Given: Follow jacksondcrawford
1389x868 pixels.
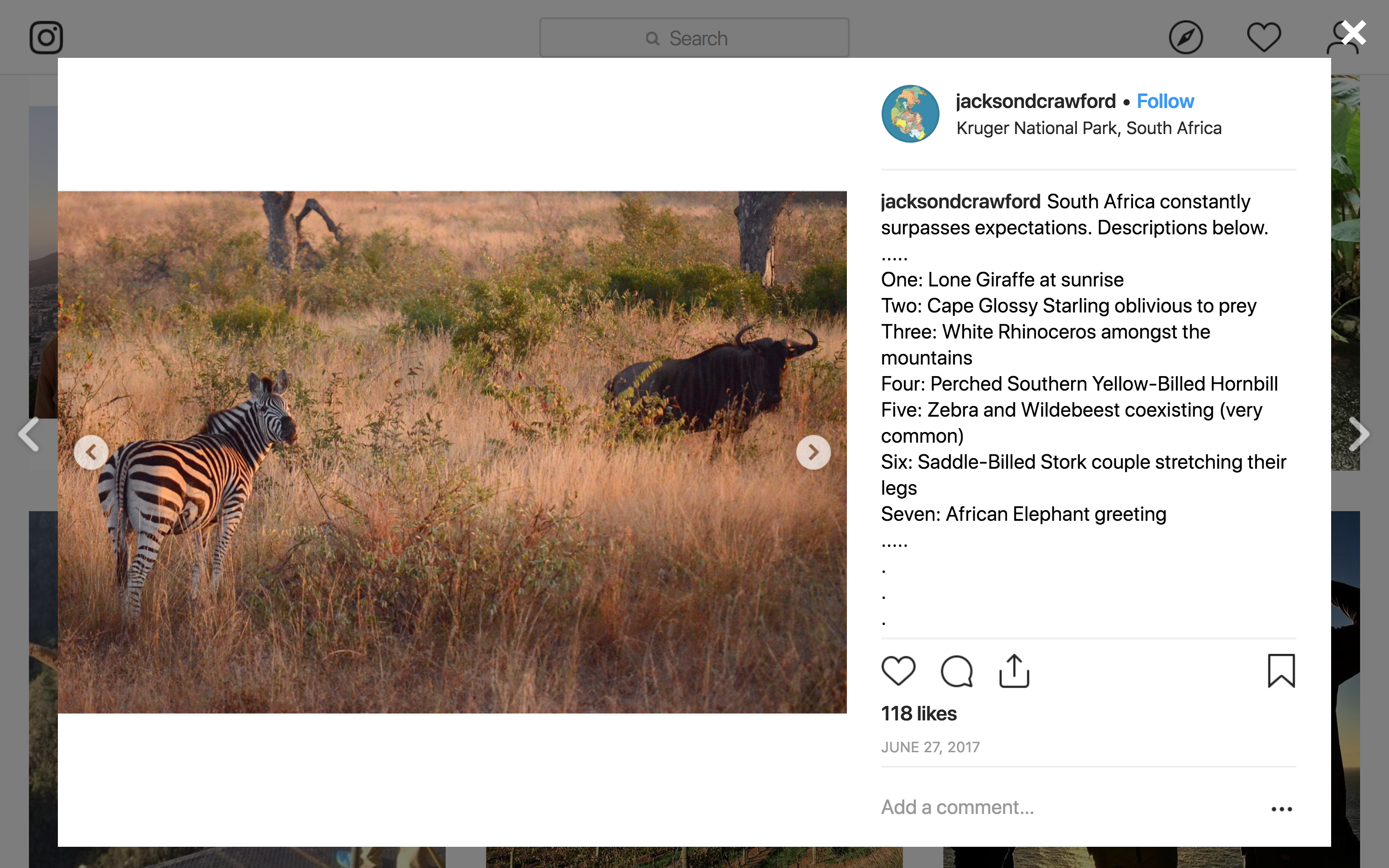Looking at the screenshot, I should pos(1165,102).
